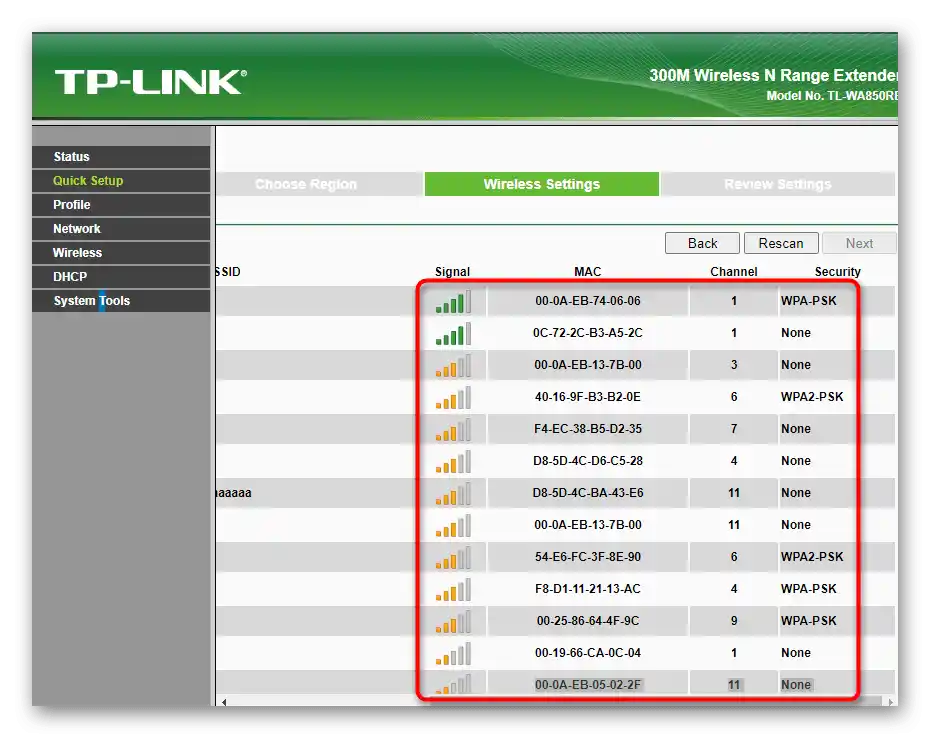Select the Choose Region step tab
Viewport: 930px width, 738px height.
pyautogui.click(x=319, y=184)
